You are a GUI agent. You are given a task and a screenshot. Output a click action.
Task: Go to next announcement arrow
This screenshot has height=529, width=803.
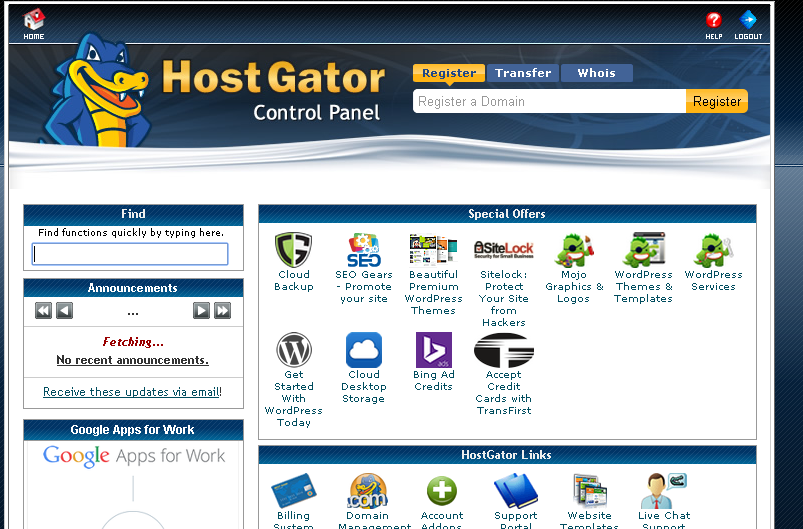tap(201, 311)
